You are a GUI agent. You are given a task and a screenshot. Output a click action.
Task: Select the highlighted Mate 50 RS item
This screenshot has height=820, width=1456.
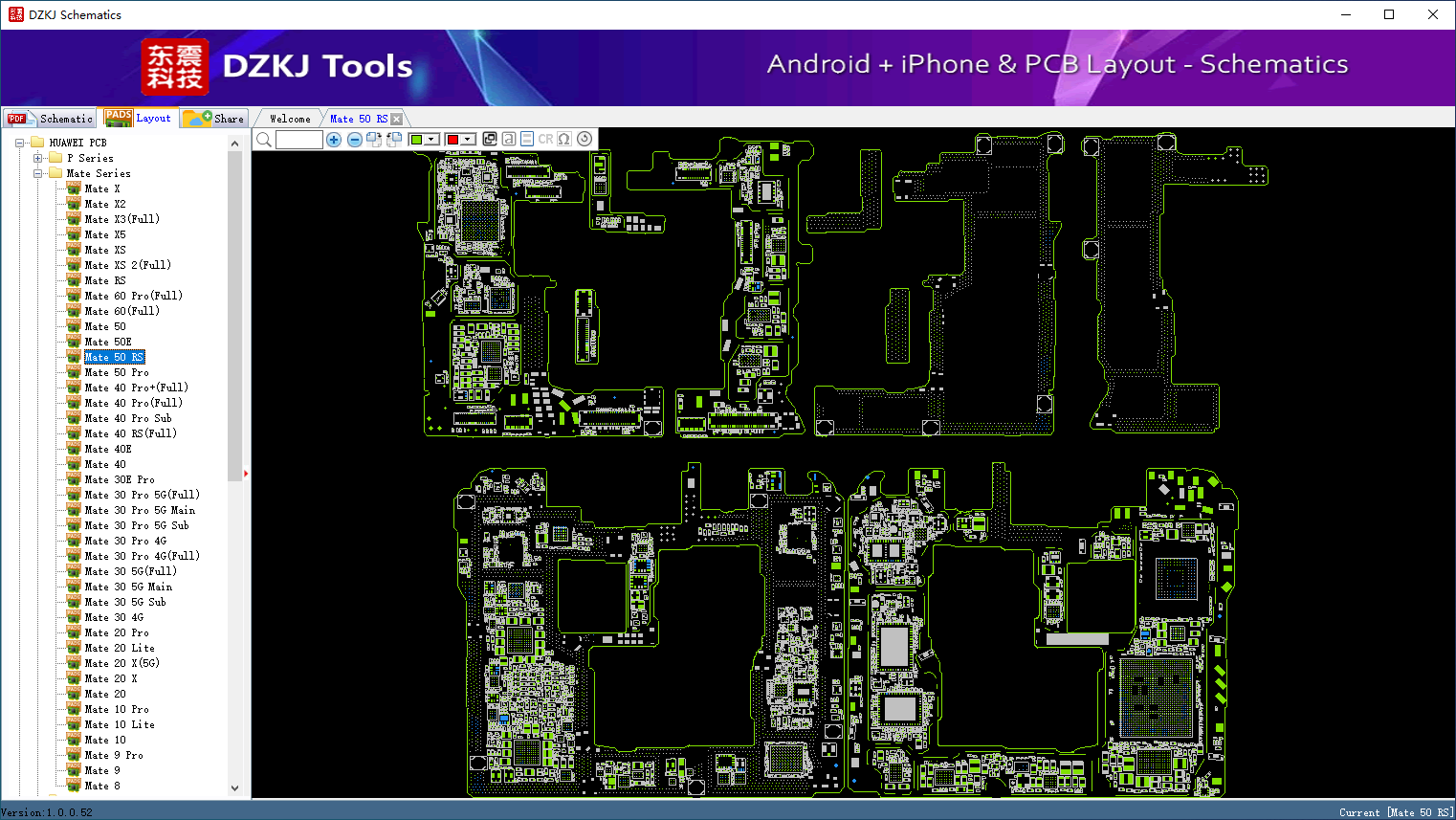click(x=114, y=357)
